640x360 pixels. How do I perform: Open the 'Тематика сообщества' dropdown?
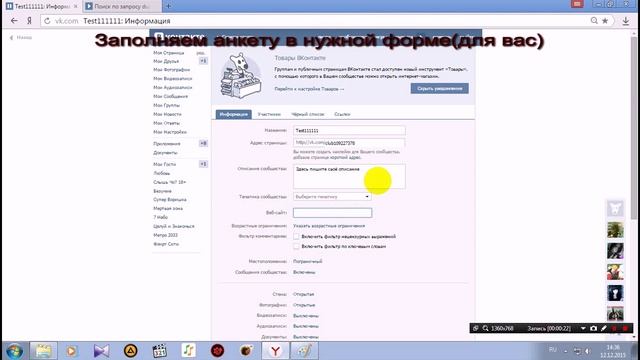pos(332,197)
